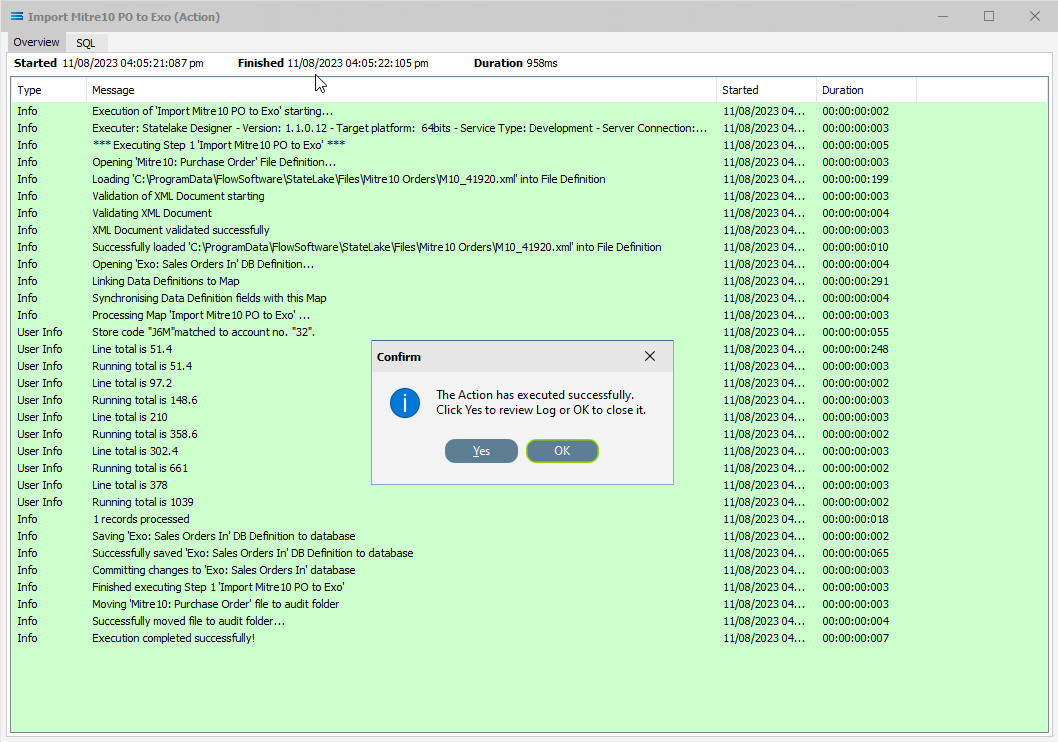Select the Overview tab

click(36, 42)
